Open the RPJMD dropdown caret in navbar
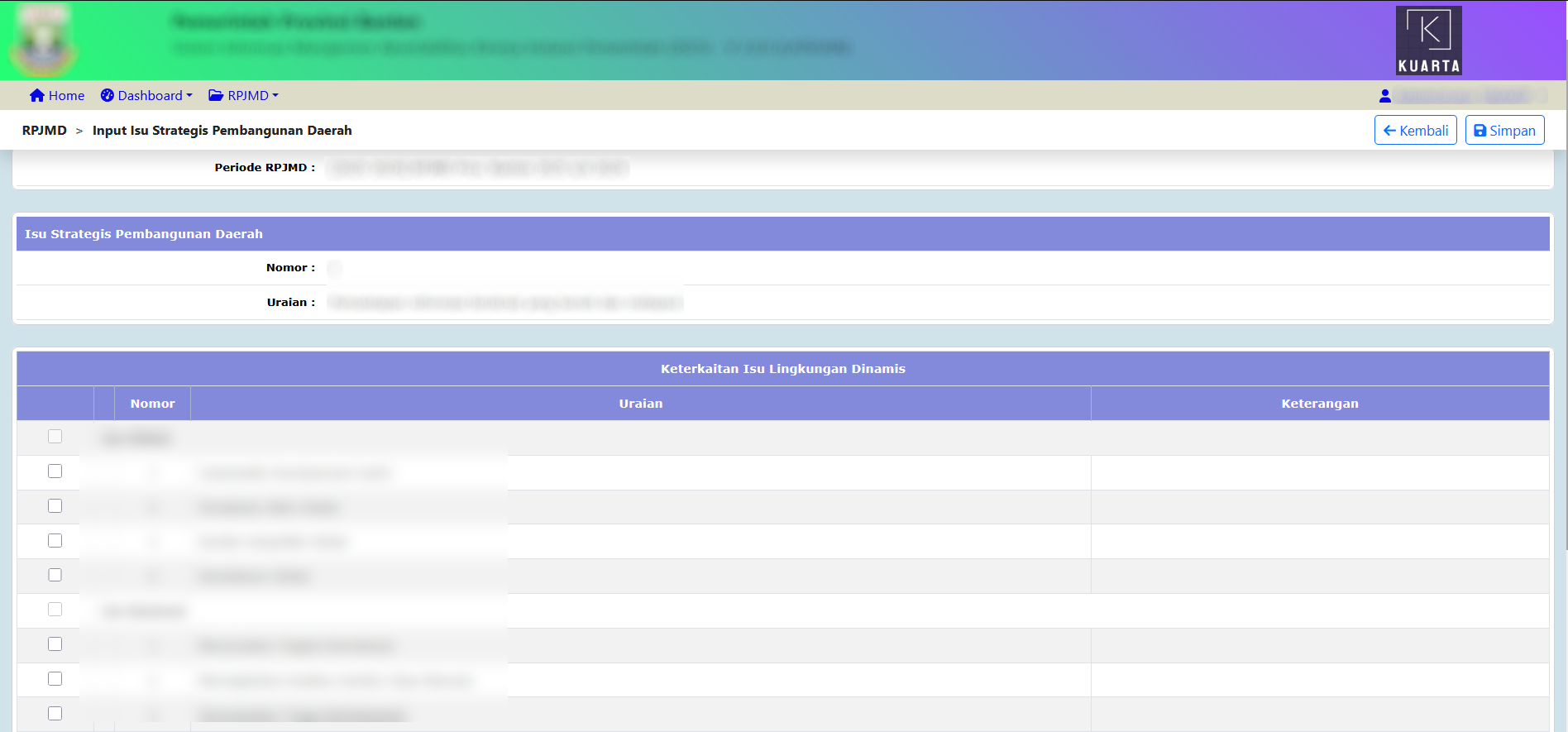This screenshot has height=732, width=1568. (x=275, y=95)
